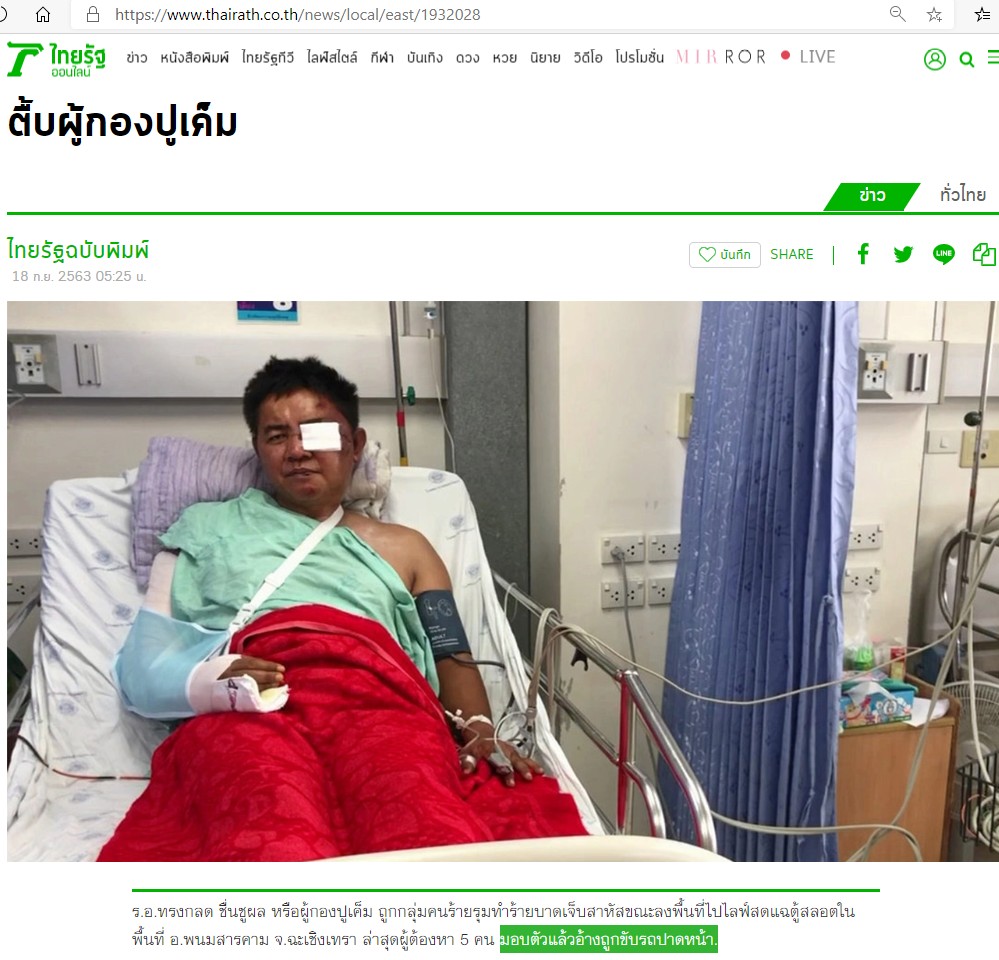The height and width of the screenshot is (960, 999).
Task: Share article on Facebook
Action: [863, 254]
